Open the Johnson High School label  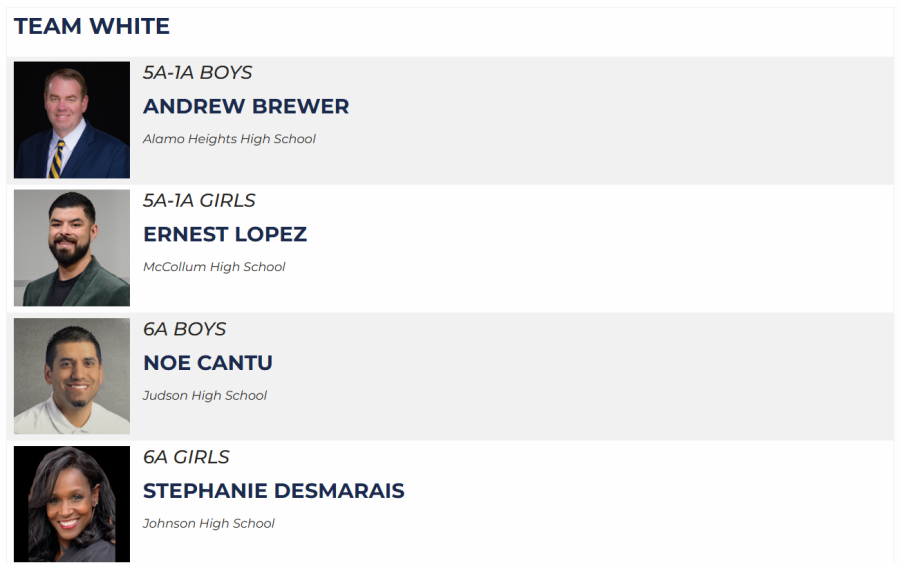[209, 523]
